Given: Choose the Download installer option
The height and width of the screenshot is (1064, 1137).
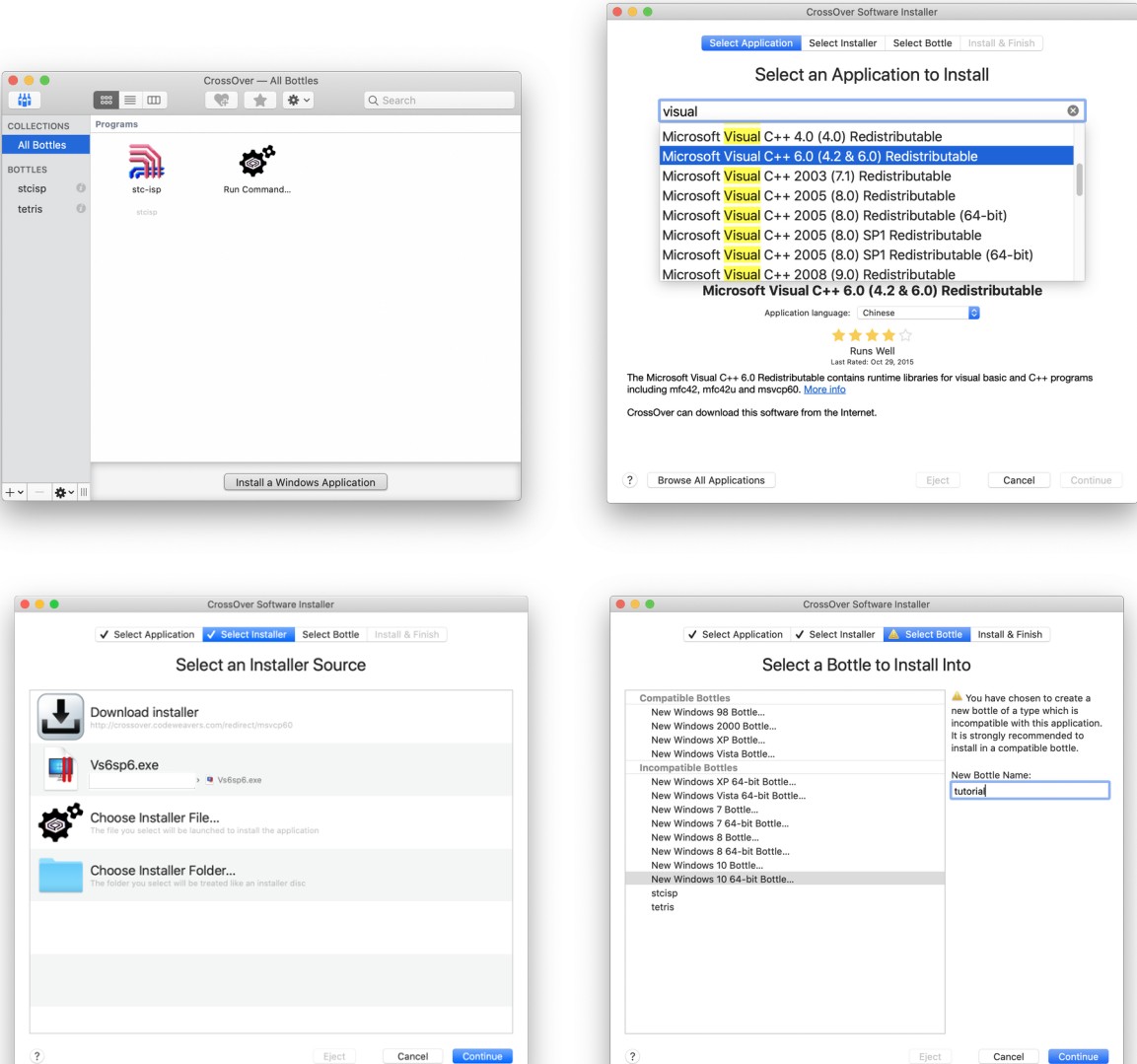Looking at the screenshot, I should coord(271,717).
